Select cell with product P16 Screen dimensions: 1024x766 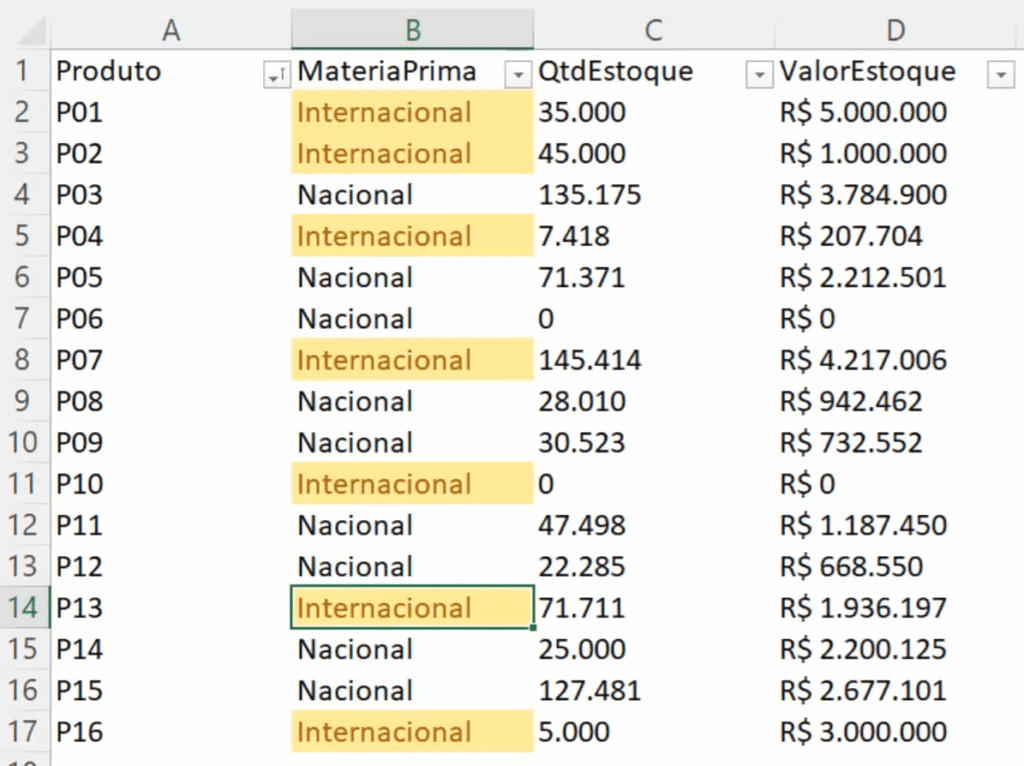pyautogui.click(x=171, y=731)
